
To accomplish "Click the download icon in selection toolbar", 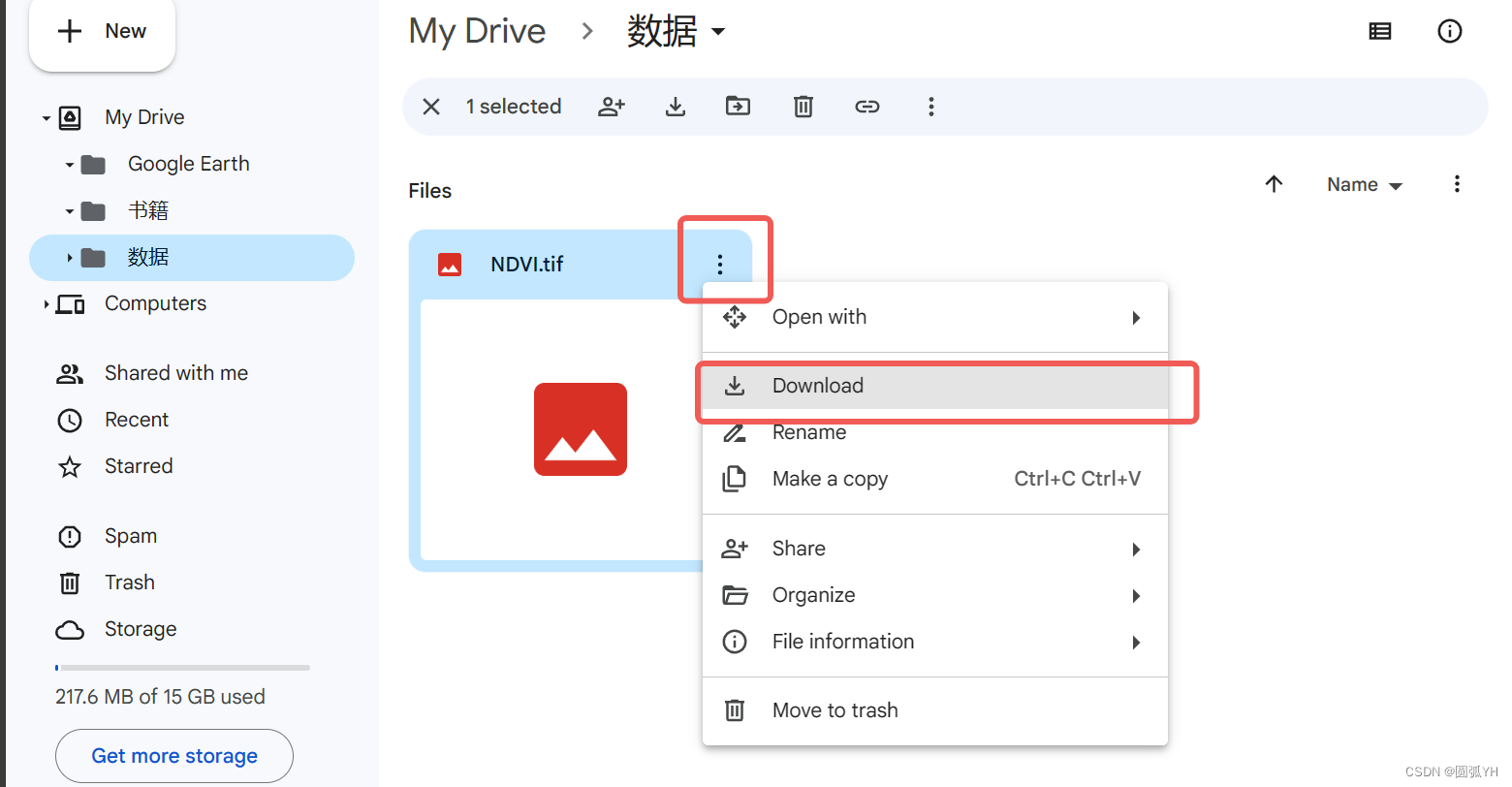I will 676,107.
